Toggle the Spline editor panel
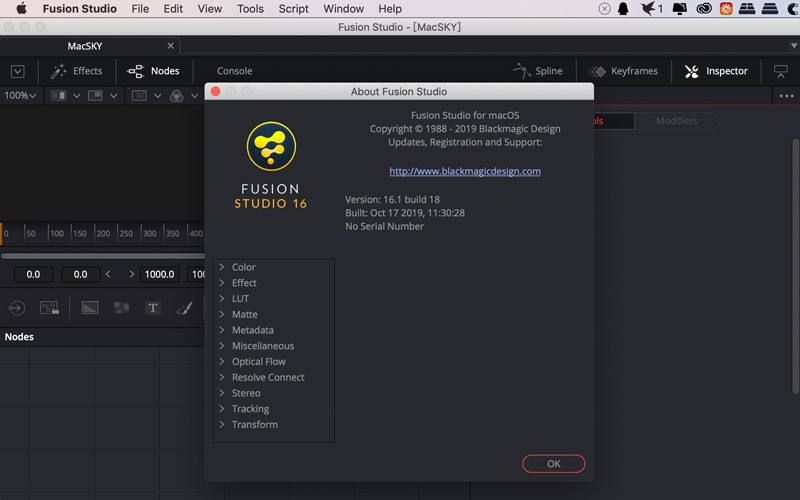Image resolution: width=800 pixels, height=500 pixels. click(538, 71)
